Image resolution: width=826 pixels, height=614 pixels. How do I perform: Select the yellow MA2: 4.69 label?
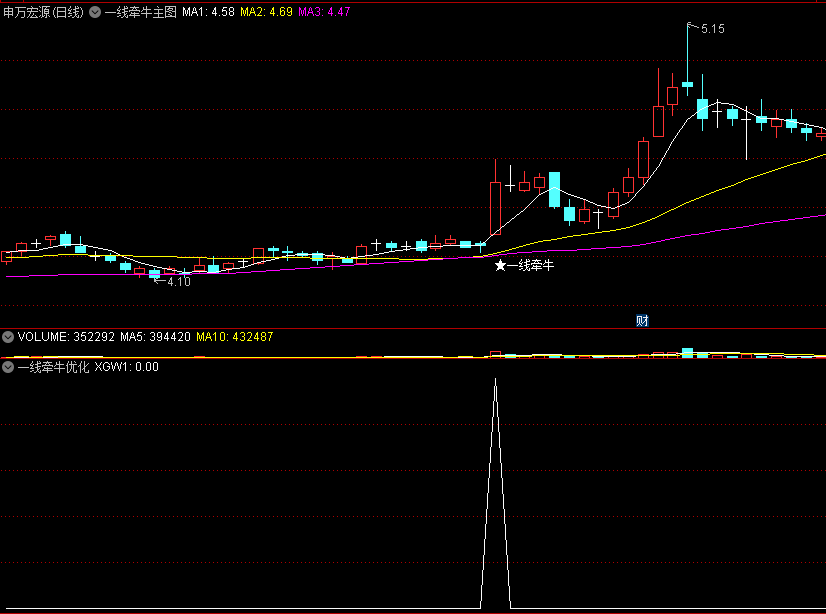click(x=267, y=12)
